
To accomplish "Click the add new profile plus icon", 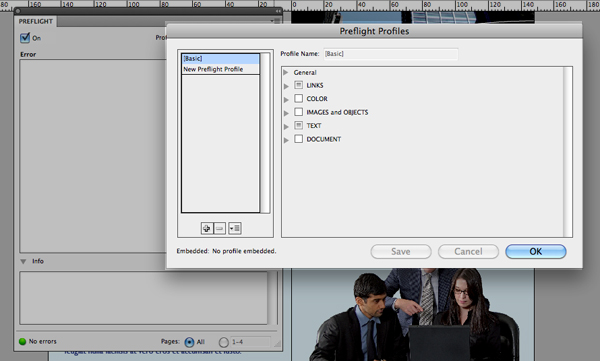I will tap(207, 229).
